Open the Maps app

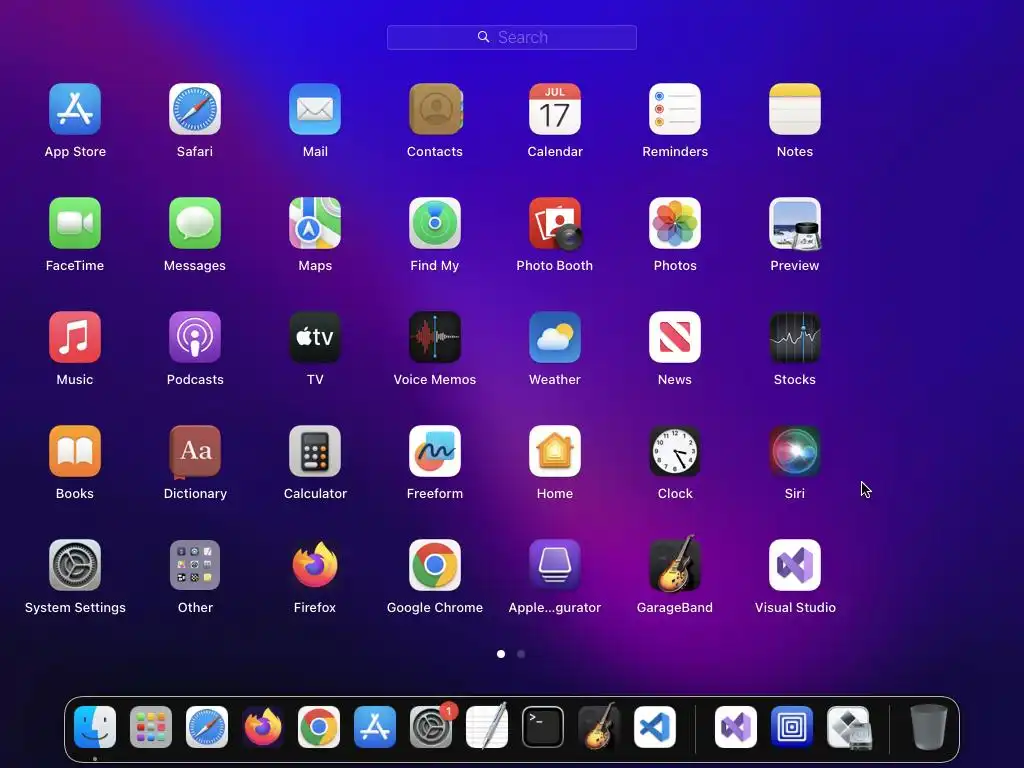[315, 223]
